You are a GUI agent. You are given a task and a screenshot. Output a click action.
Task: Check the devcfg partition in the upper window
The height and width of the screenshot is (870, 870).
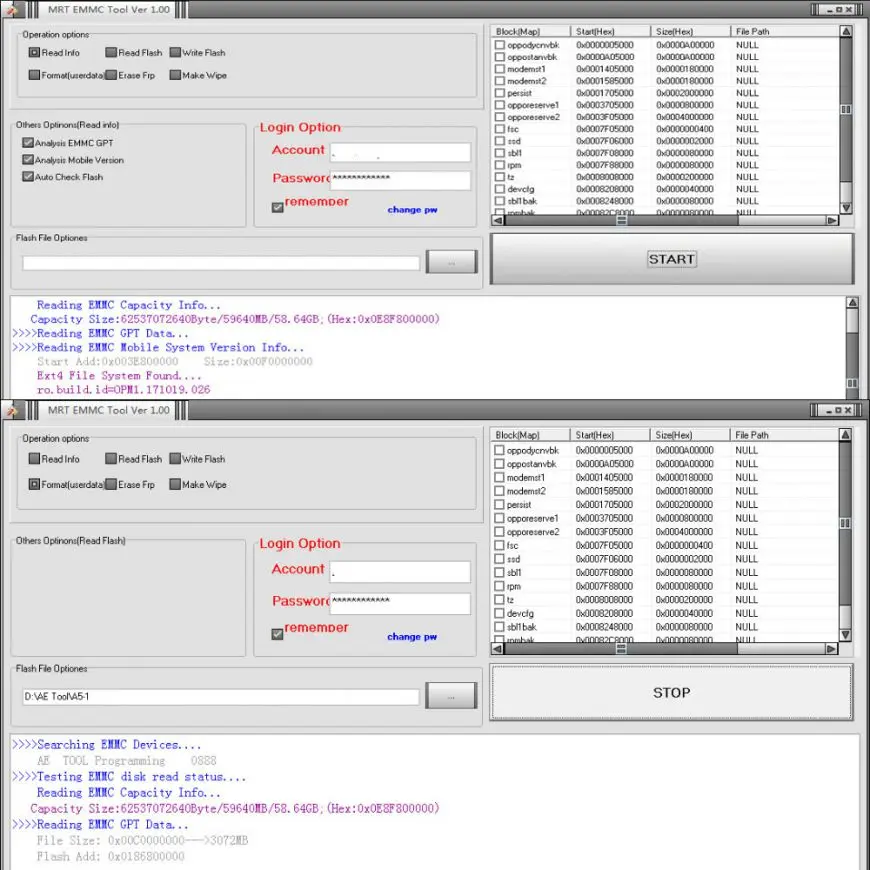pos(500,189)
